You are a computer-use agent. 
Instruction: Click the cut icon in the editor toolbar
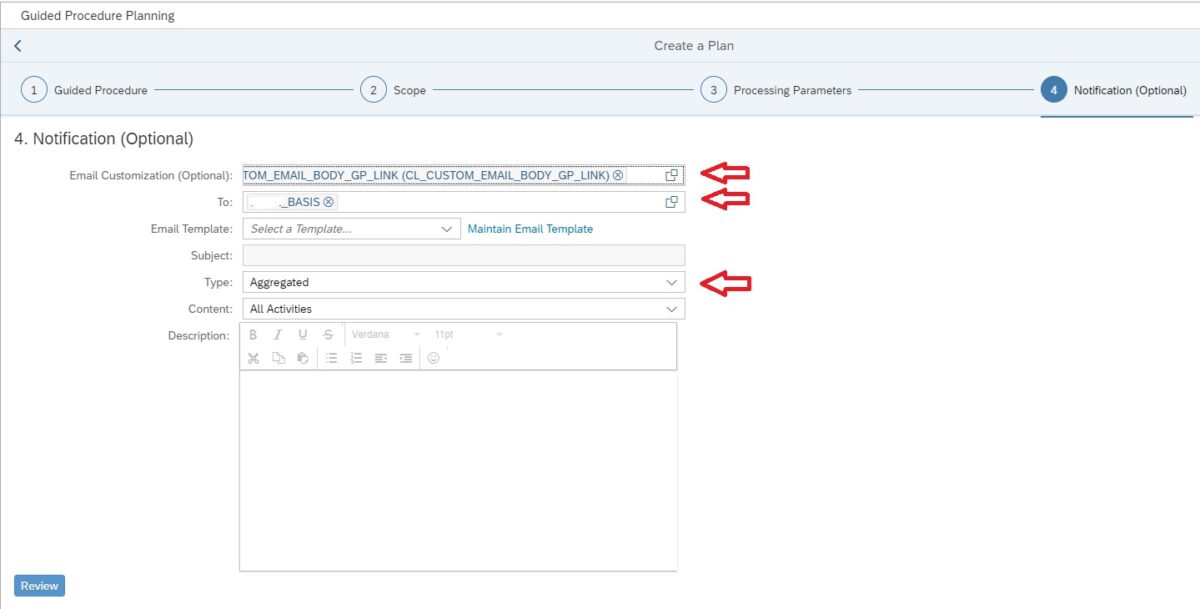point(253,358)
